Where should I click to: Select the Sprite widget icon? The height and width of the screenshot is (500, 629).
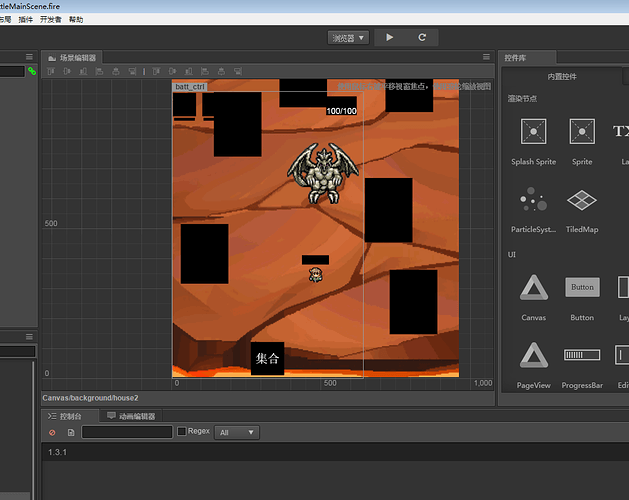582,131
